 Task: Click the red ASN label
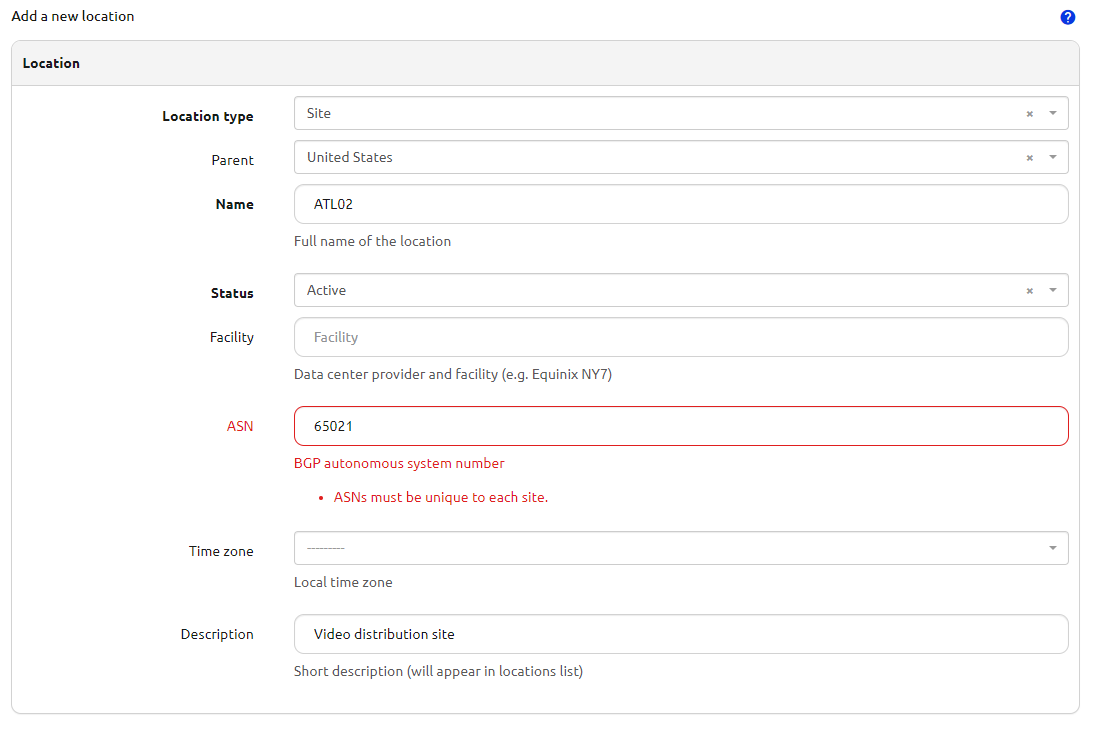[x=240, y=426]
